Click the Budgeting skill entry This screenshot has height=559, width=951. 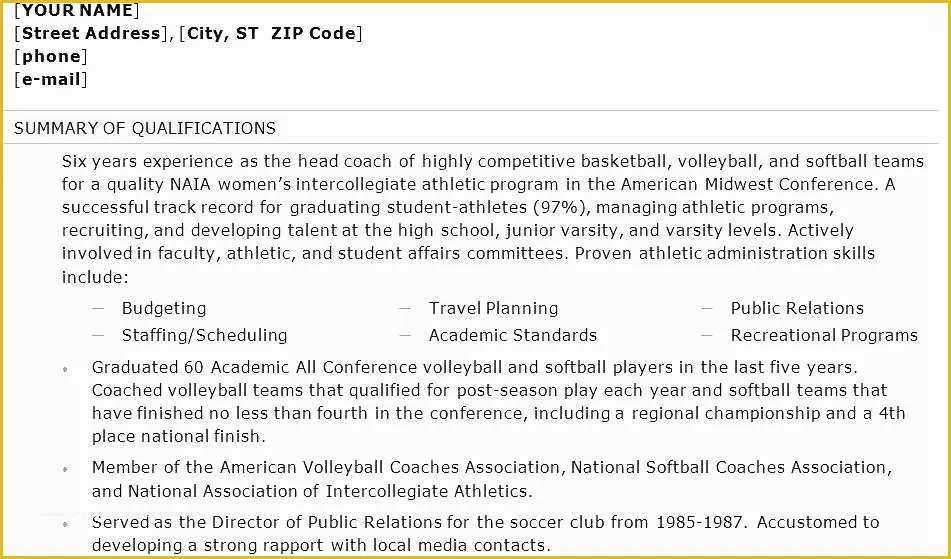tap(164, 309)
